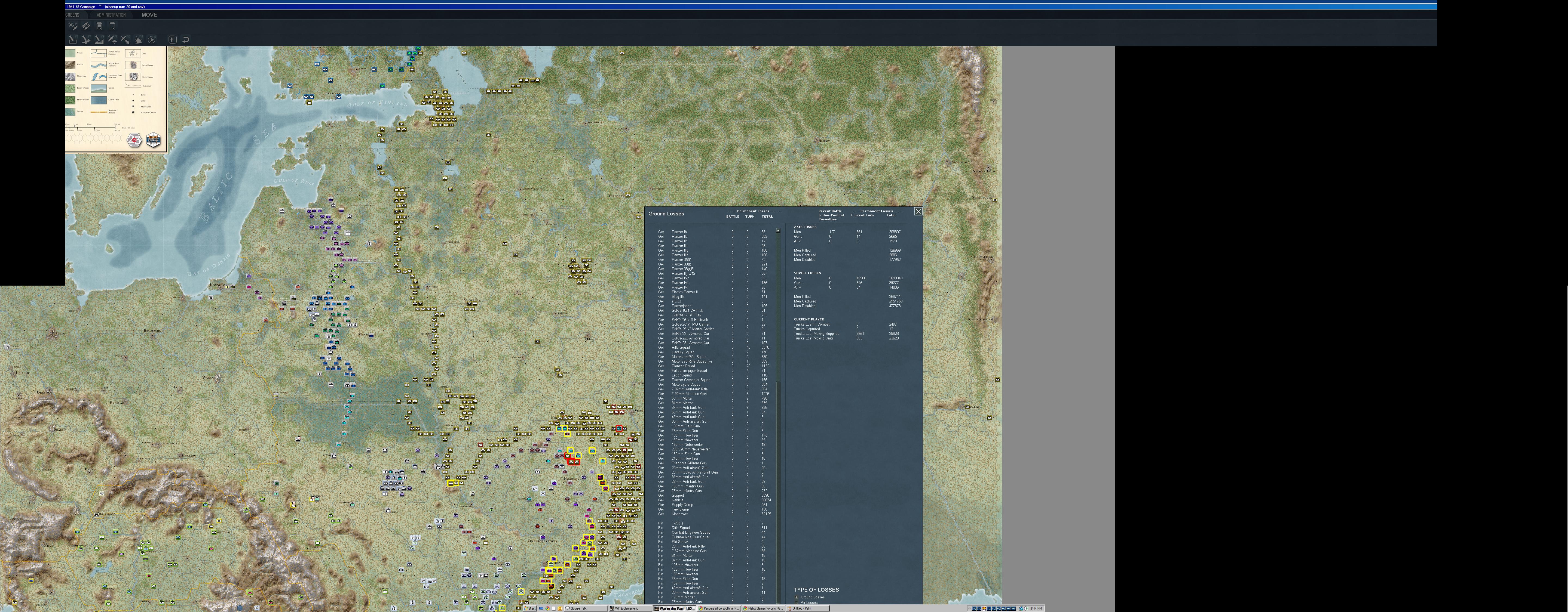Click the Panzer Ib row
Viewport: 1568px width, 612px height.
[x=713, y=232]
